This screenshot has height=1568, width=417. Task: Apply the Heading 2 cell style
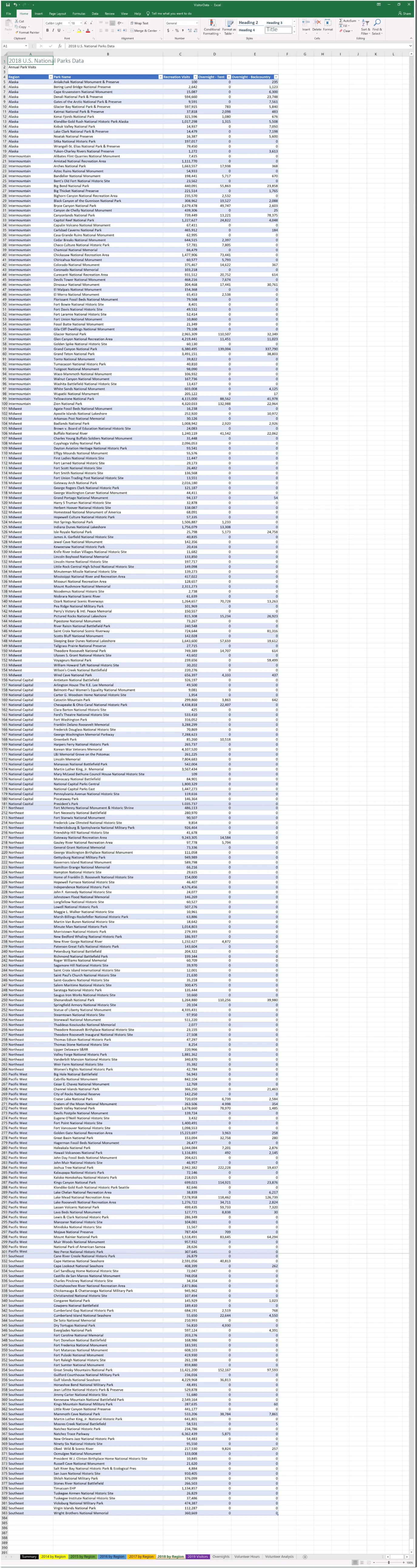[248, 22]
